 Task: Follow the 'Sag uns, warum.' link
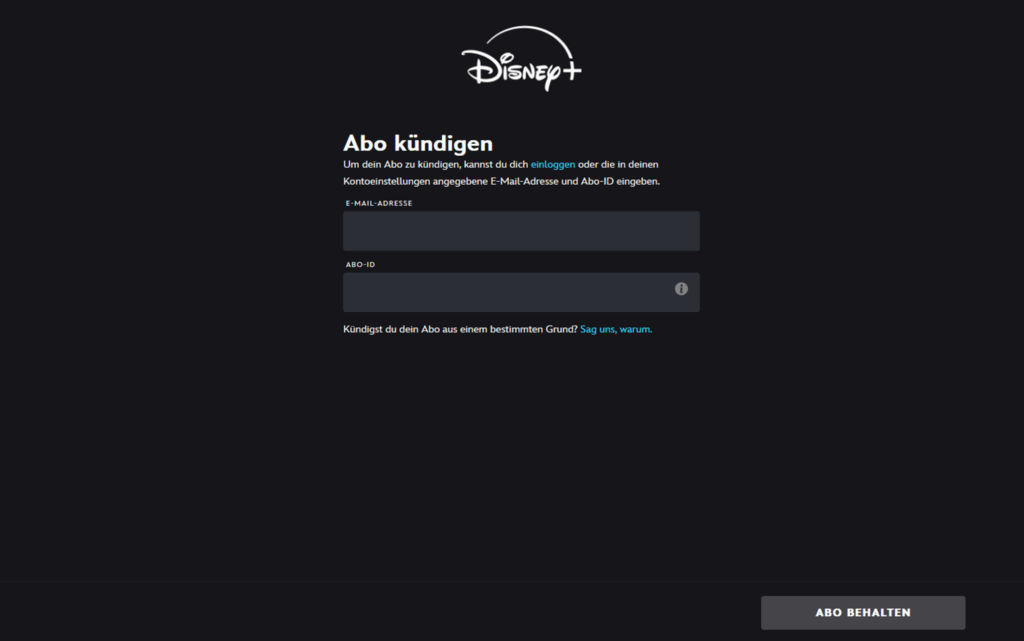point(616,329)
